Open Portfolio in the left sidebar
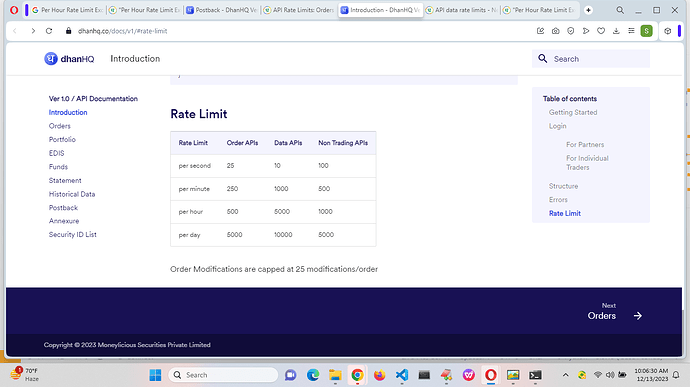 (x=62, y=140)
